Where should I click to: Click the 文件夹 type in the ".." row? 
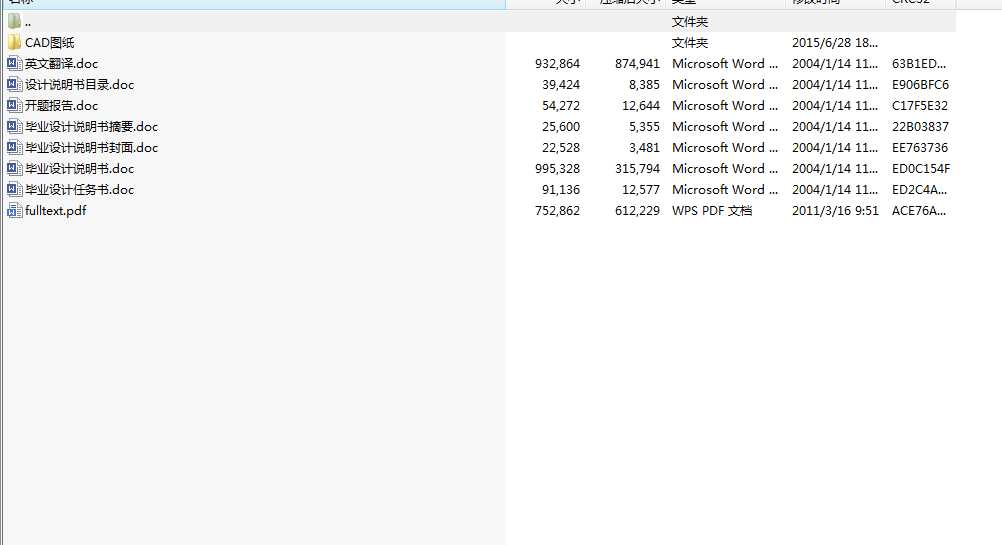(x=690, y=22)
